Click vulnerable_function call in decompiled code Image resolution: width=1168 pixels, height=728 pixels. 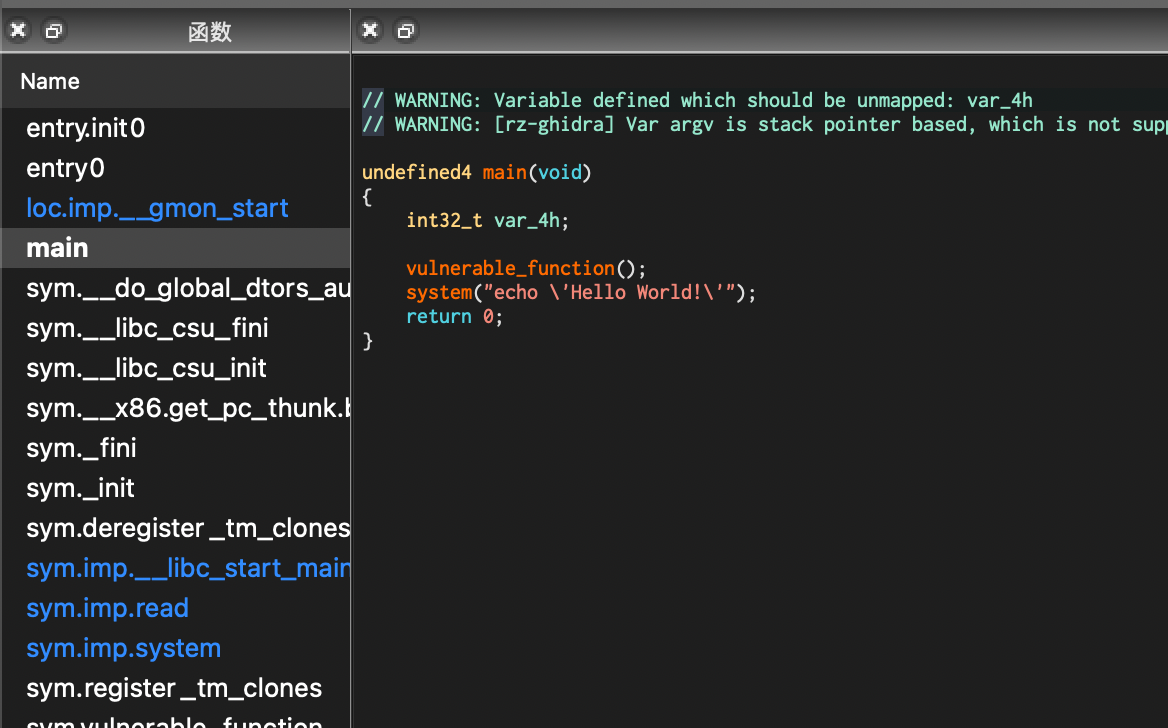coord(510,268)
